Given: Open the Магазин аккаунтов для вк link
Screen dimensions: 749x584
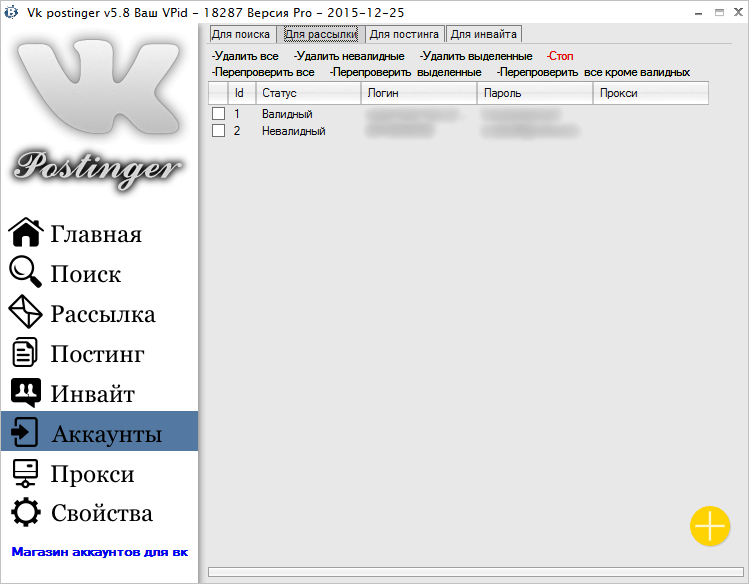Looking at the screenshot, I should [x=99, y=552].
